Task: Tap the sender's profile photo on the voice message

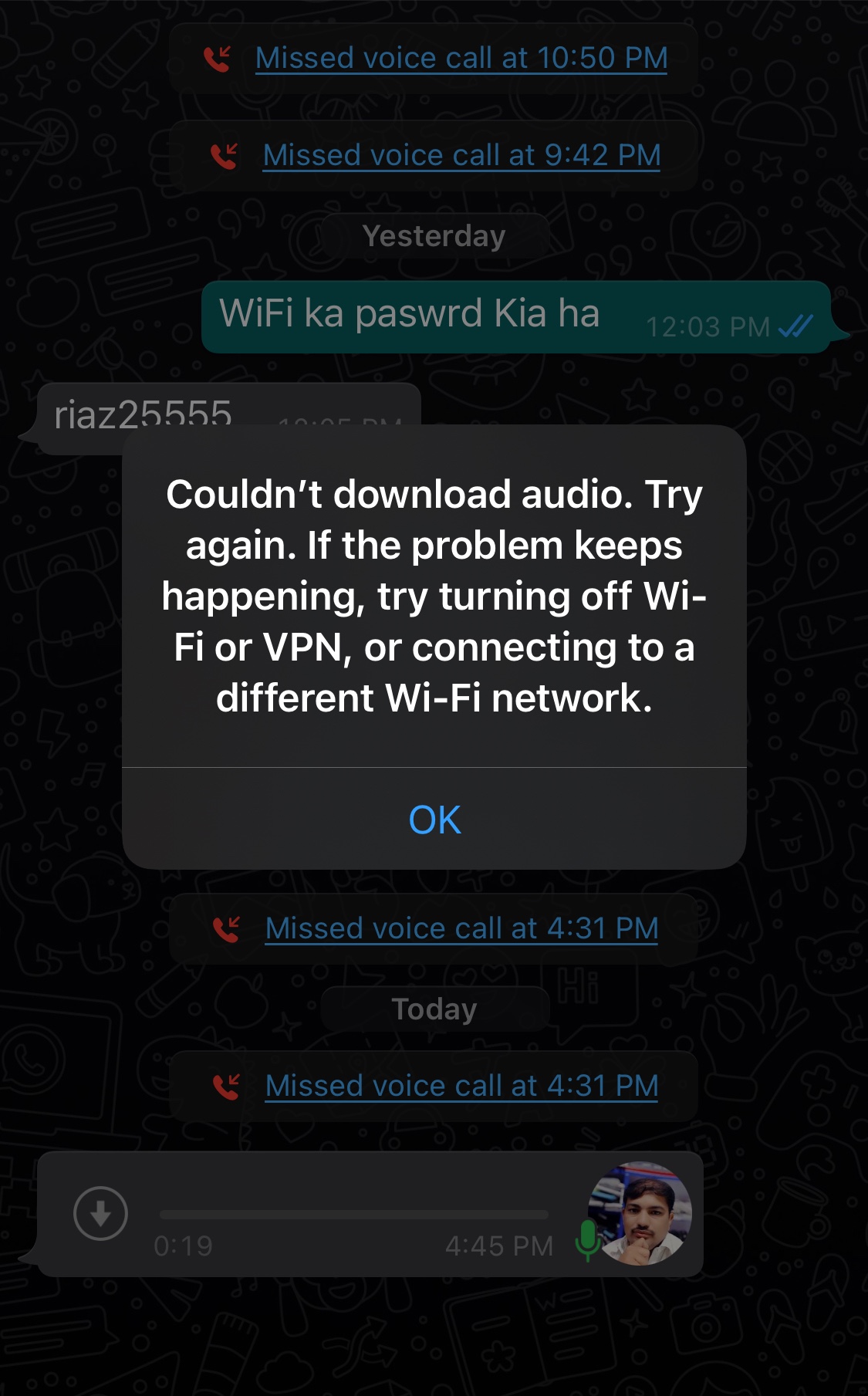Action: point(640,1213)
